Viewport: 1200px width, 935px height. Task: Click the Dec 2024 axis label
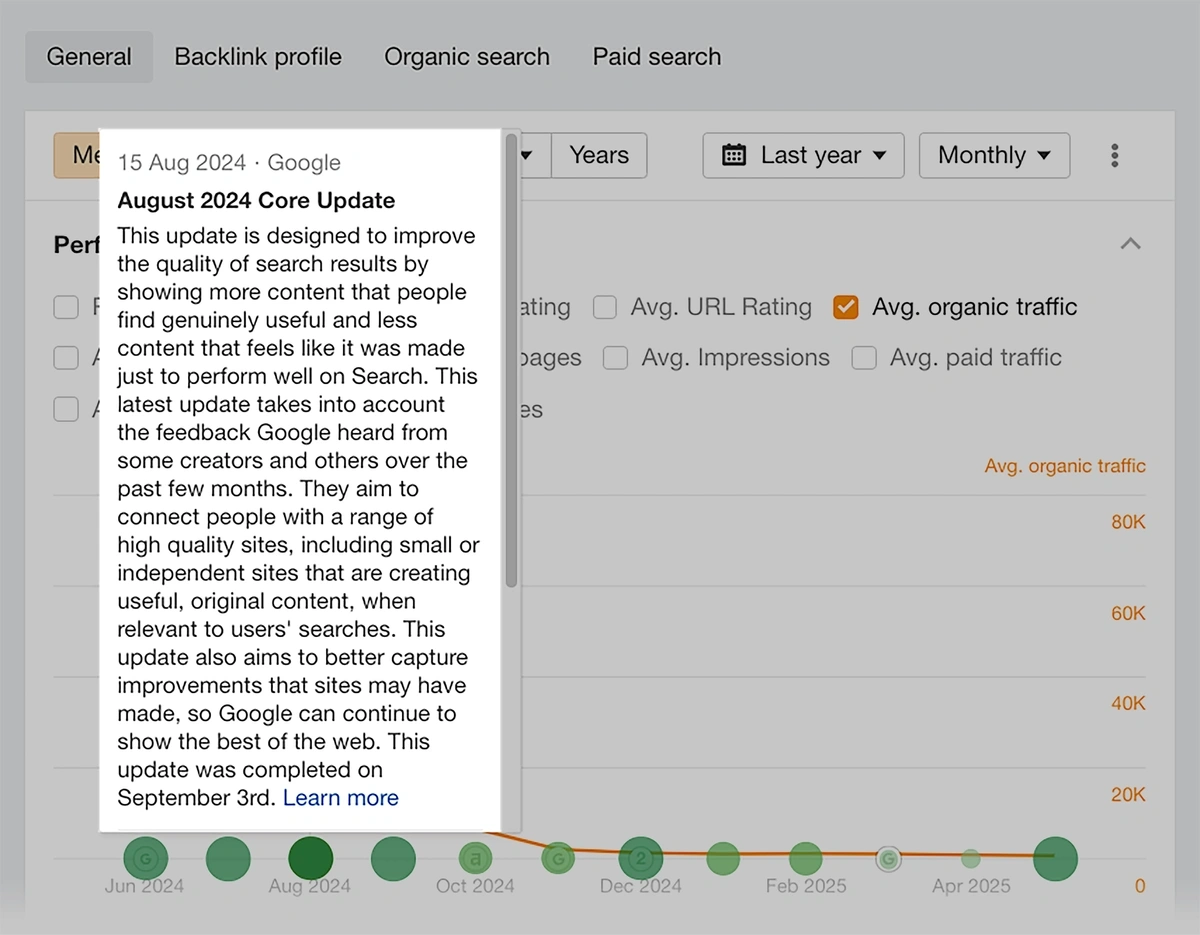pos(641,886)
